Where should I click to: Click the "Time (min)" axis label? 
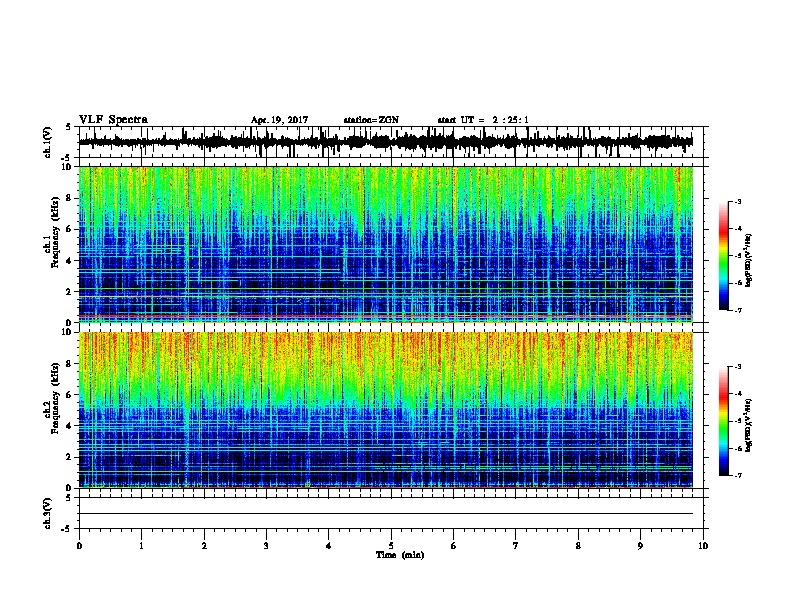coord(400,555)
